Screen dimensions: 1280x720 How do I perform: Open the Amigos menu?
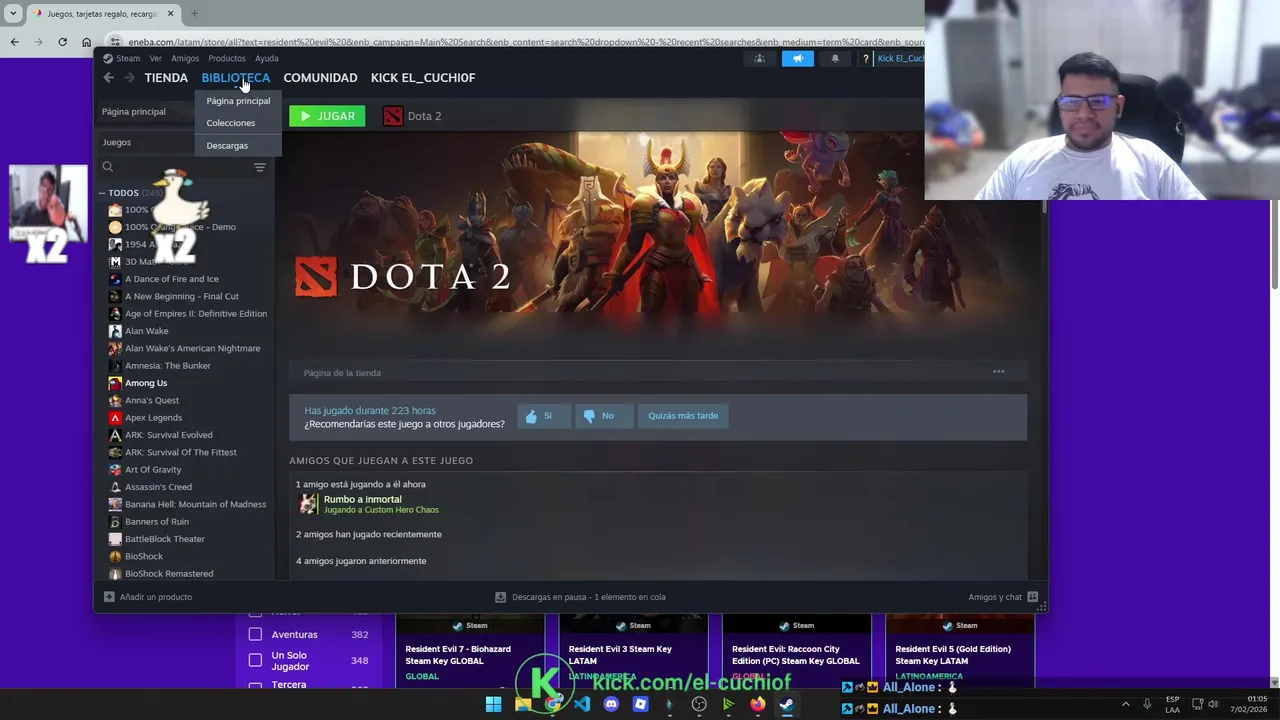click(185, 58)
